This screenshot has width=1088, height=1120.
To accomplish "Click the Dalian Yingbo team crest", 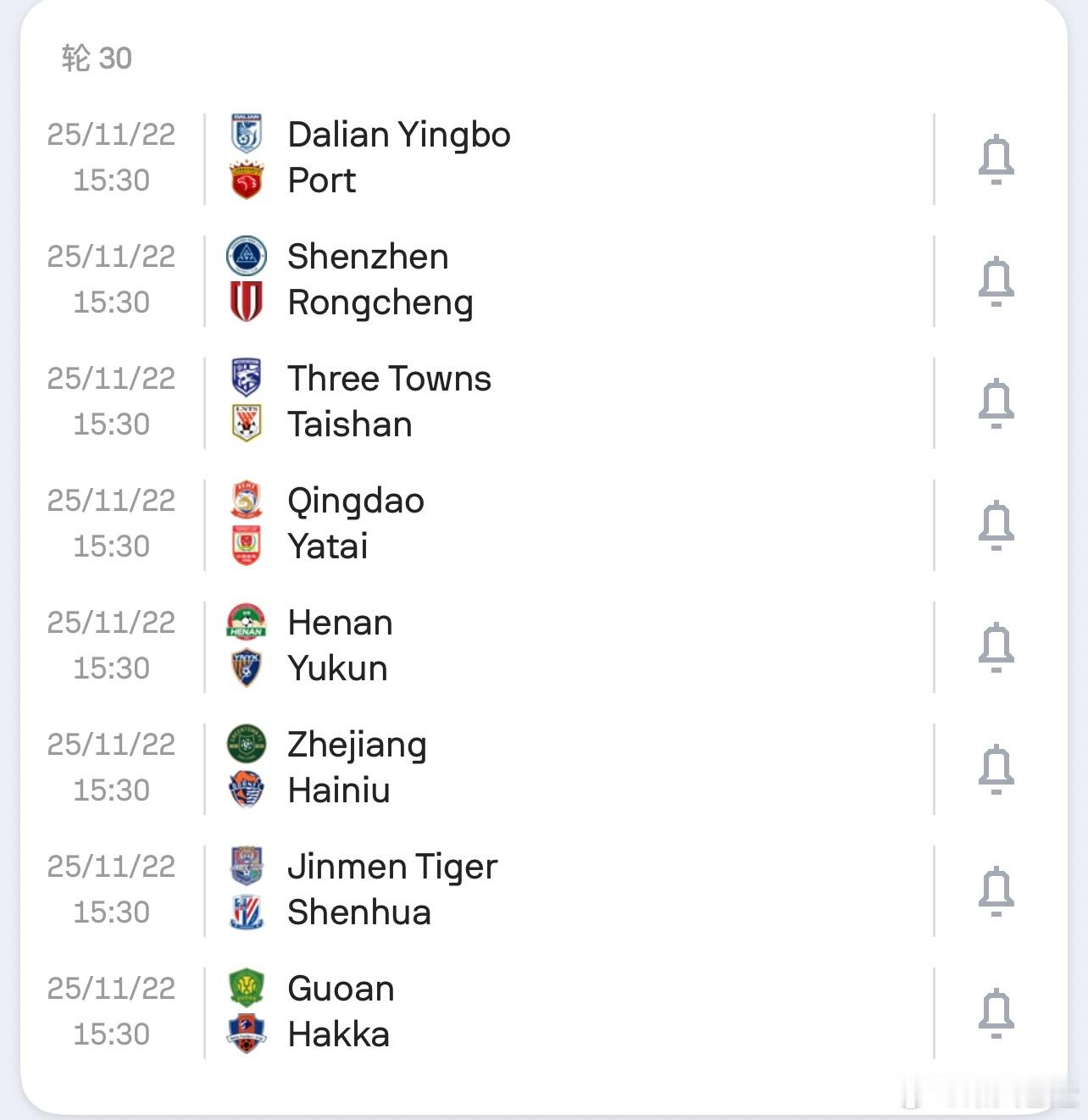I will pyautogui.click(x=247, y=134).
